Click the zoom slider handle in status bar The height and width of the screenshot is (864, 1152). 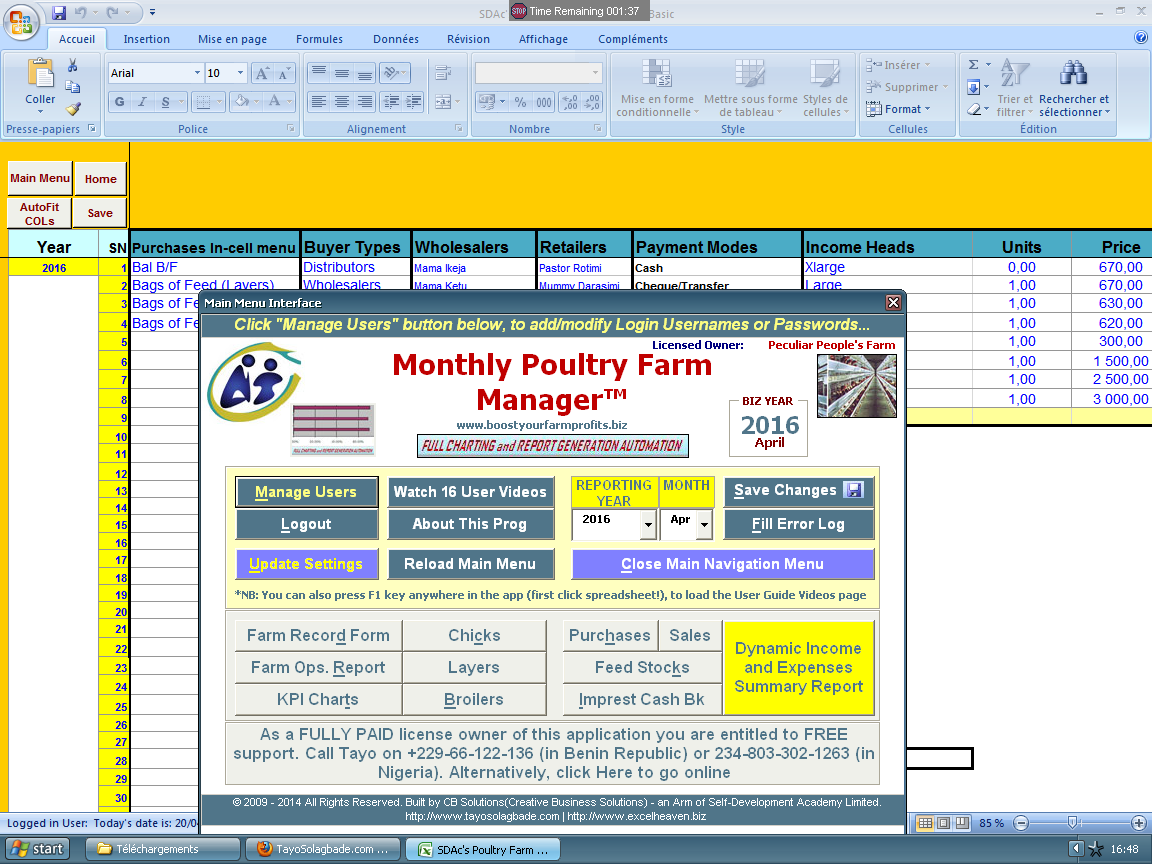(x=1072, y=823)
